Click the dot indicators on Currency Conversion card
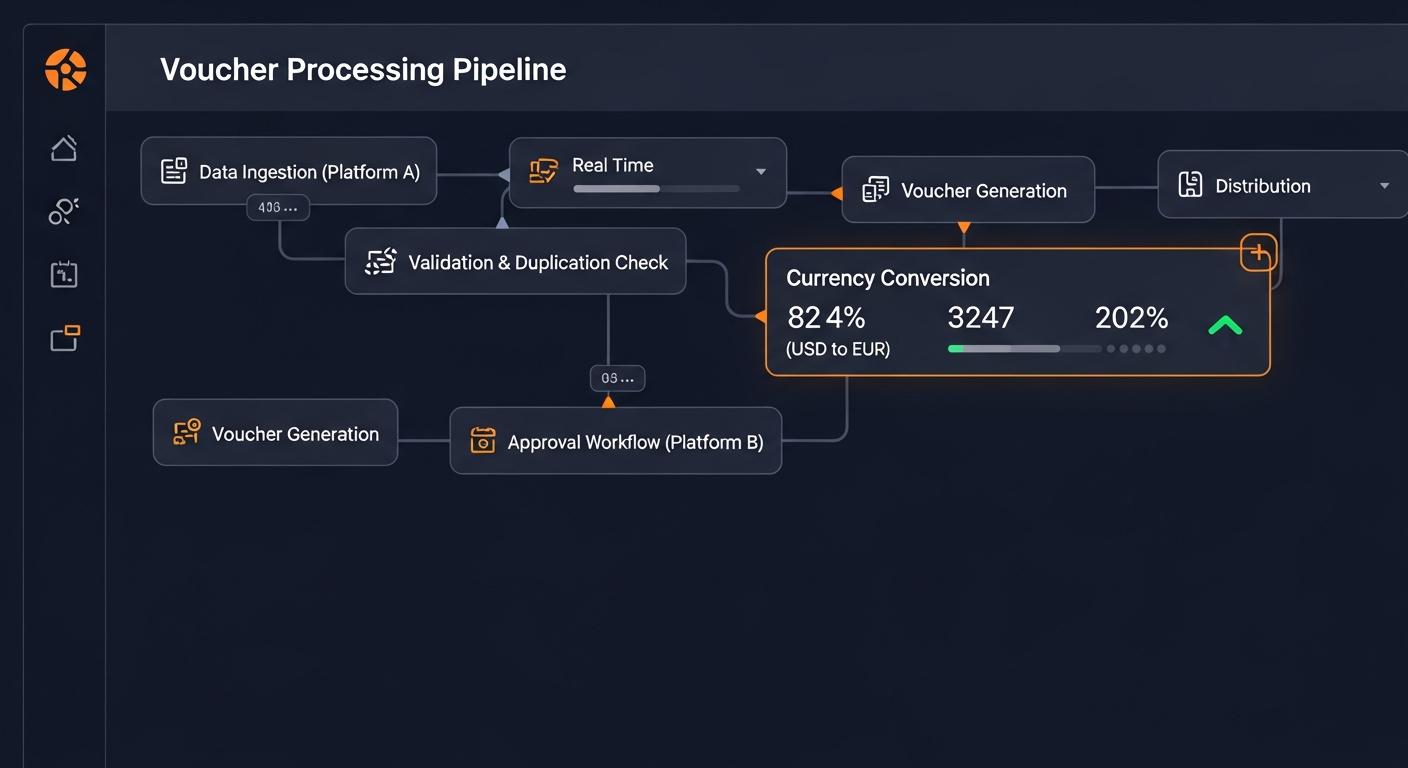This screenshot has width=1408, height=768. (x=1136, y=349)
